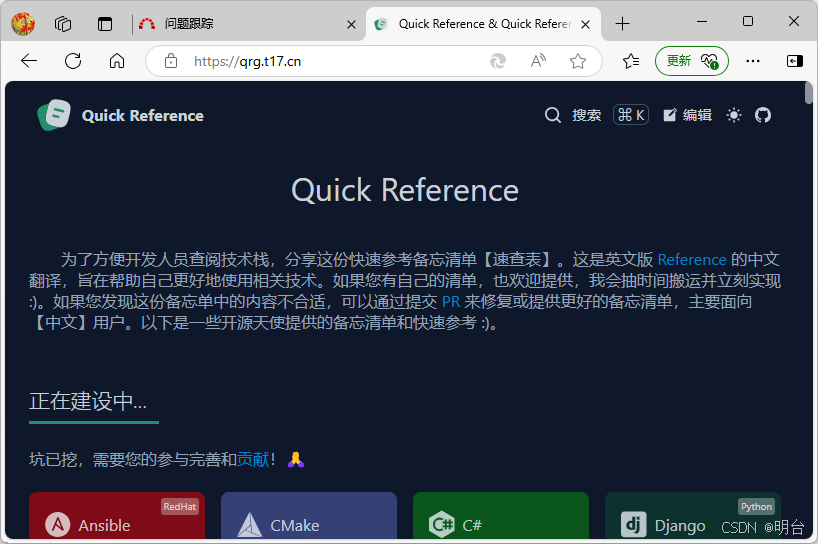Maximize the browser window
The width and height of the screenshot is (818, 544).
pyautogui.click(x=748, y=22)
